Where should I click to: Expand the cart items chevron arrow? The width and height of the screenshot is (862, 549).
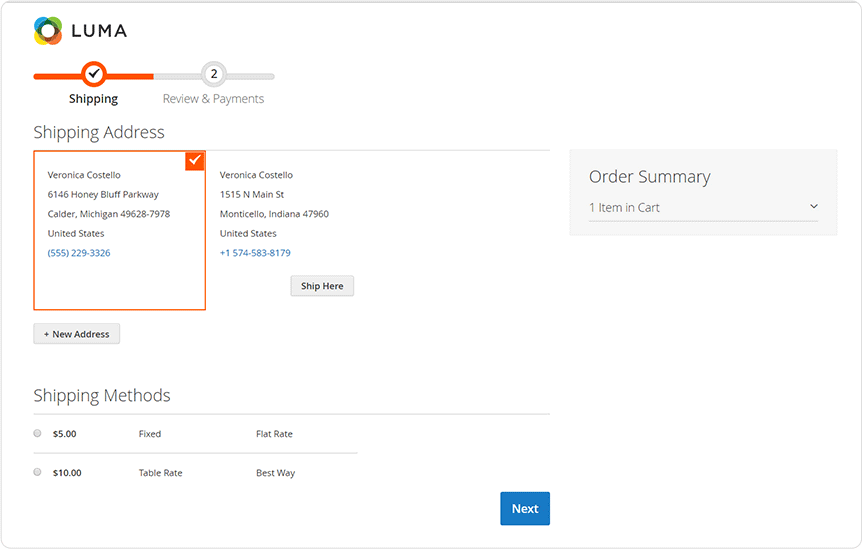point(813,207)
